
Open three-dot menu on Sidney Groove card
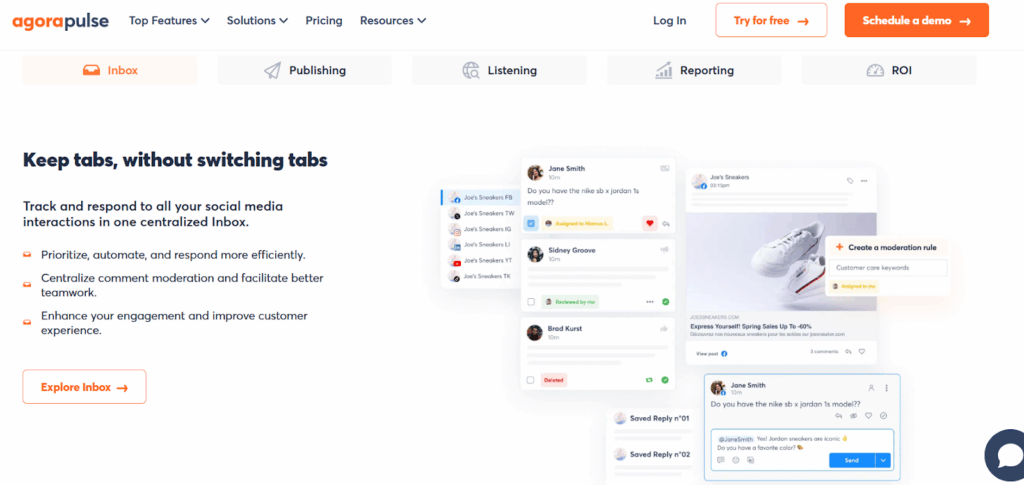650,302
